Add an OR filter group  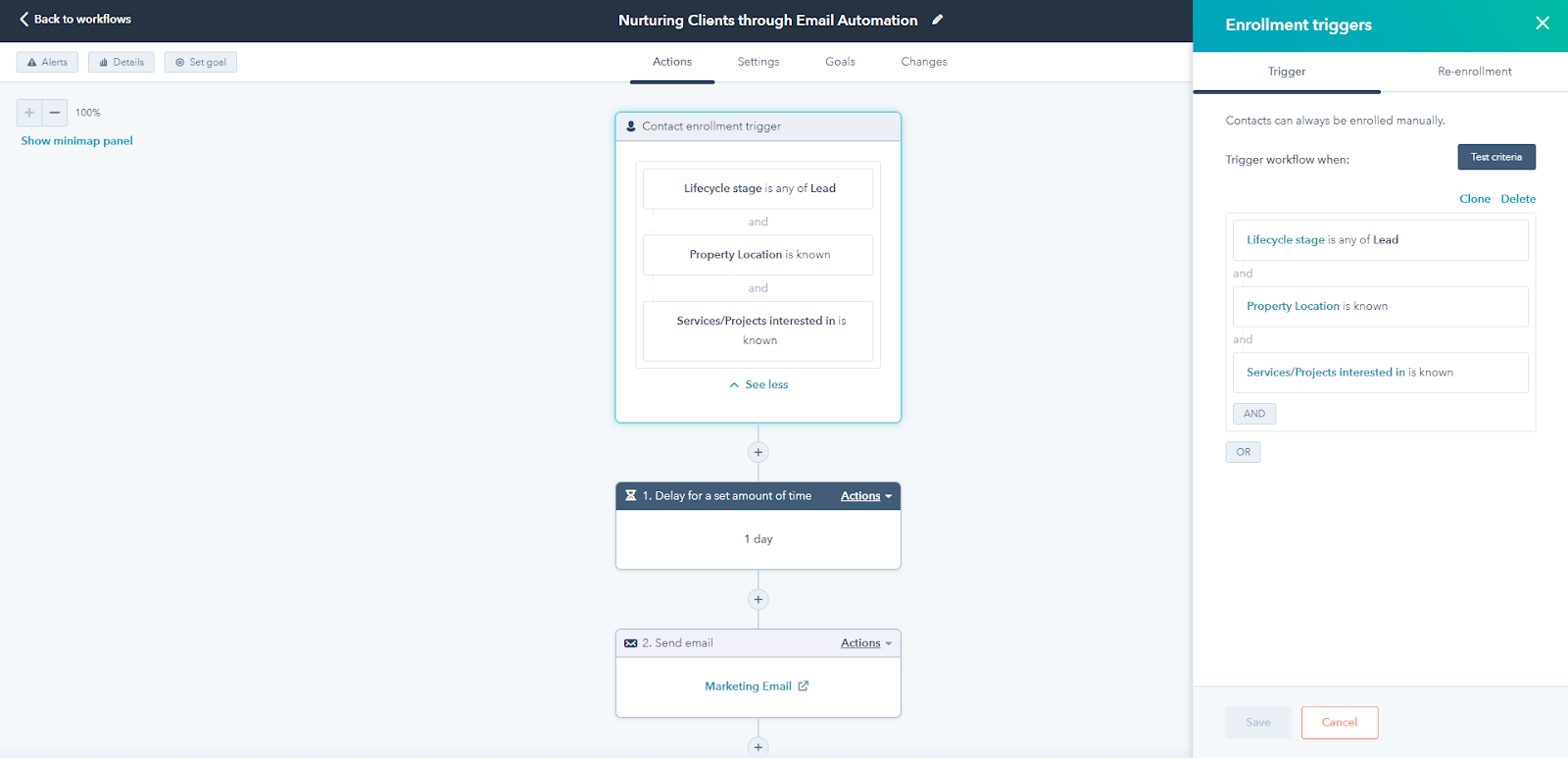click(x=1243, y=452)
